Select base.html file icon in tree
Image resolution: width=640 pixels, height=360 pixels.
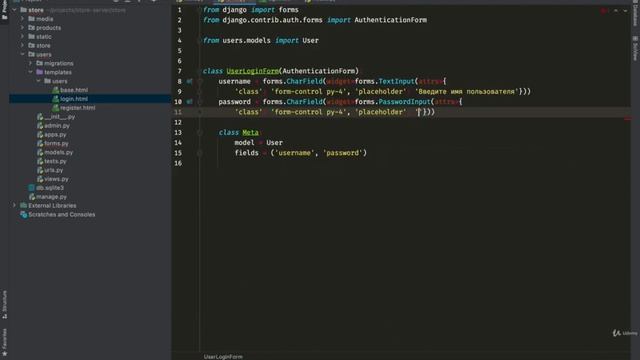pyautogui.click(x=56, y=90)
